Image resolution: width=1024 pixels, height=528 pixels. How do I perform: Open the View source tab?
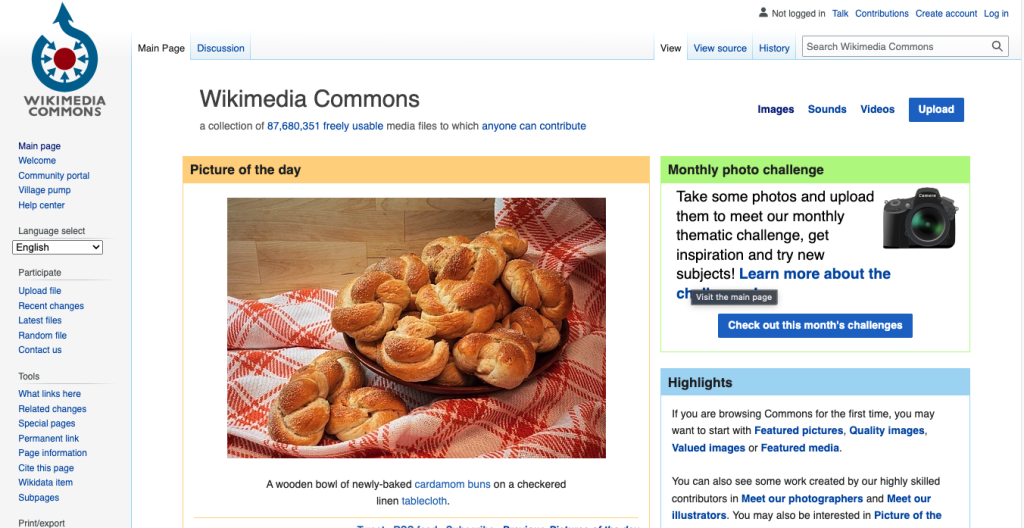point(720,48)
